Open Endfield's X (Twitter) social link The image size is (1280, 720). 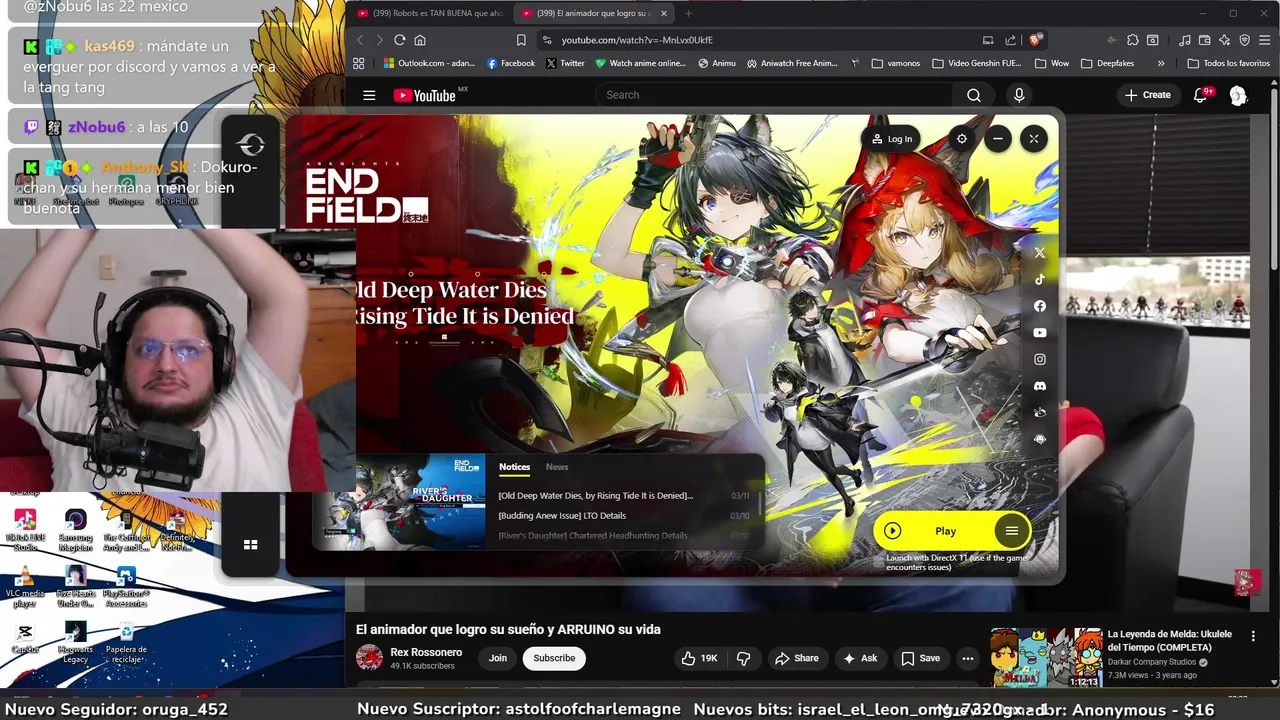(x=1040, y=253)
